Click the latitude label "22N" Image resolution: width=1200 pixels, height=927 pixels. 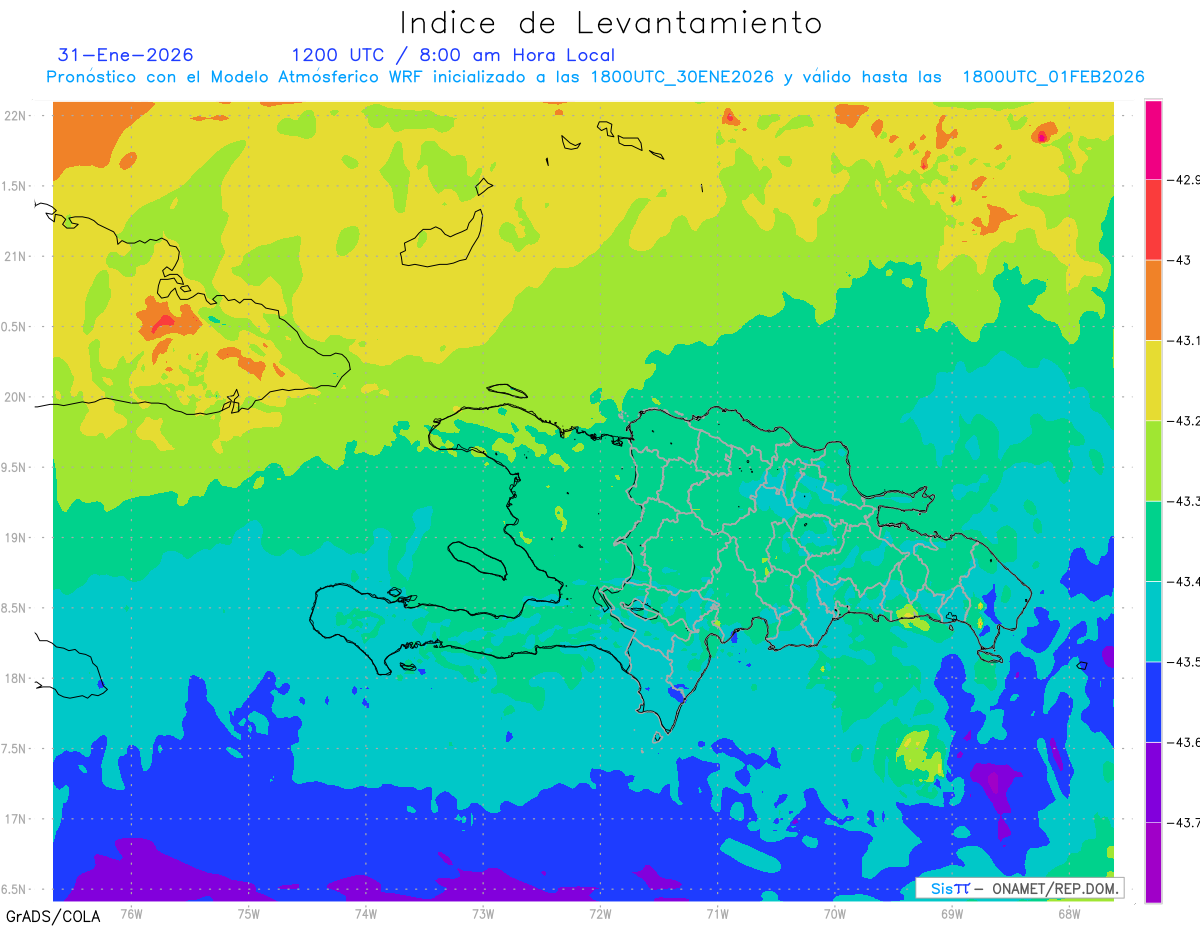pyautogui.click(x=17, y=115)
